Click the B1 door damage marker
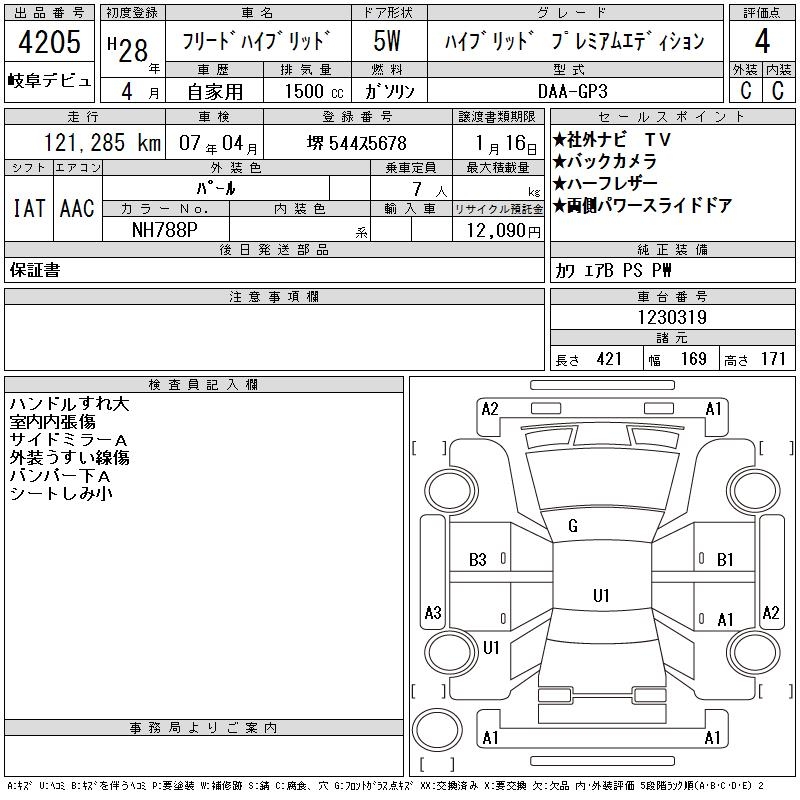800x800 pixels. [726, 560]
